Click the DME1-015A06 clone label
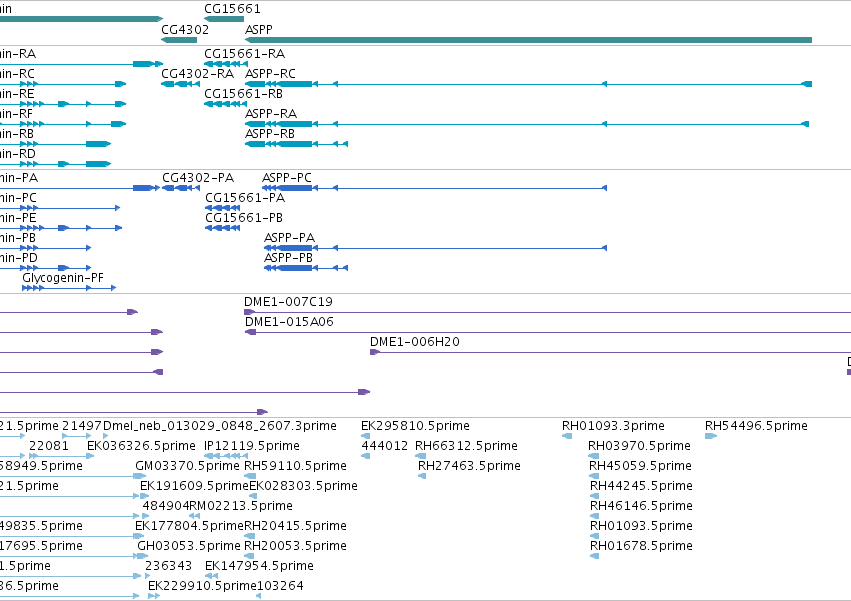Viewport: 851px width, 601px height. (x=289, y=322)
